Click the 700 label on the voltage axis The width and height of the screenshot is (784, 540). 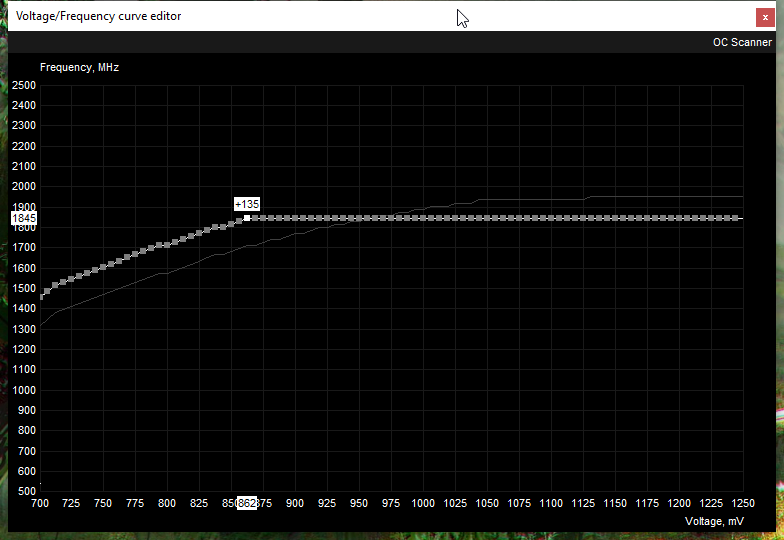(x=40, y=503)
